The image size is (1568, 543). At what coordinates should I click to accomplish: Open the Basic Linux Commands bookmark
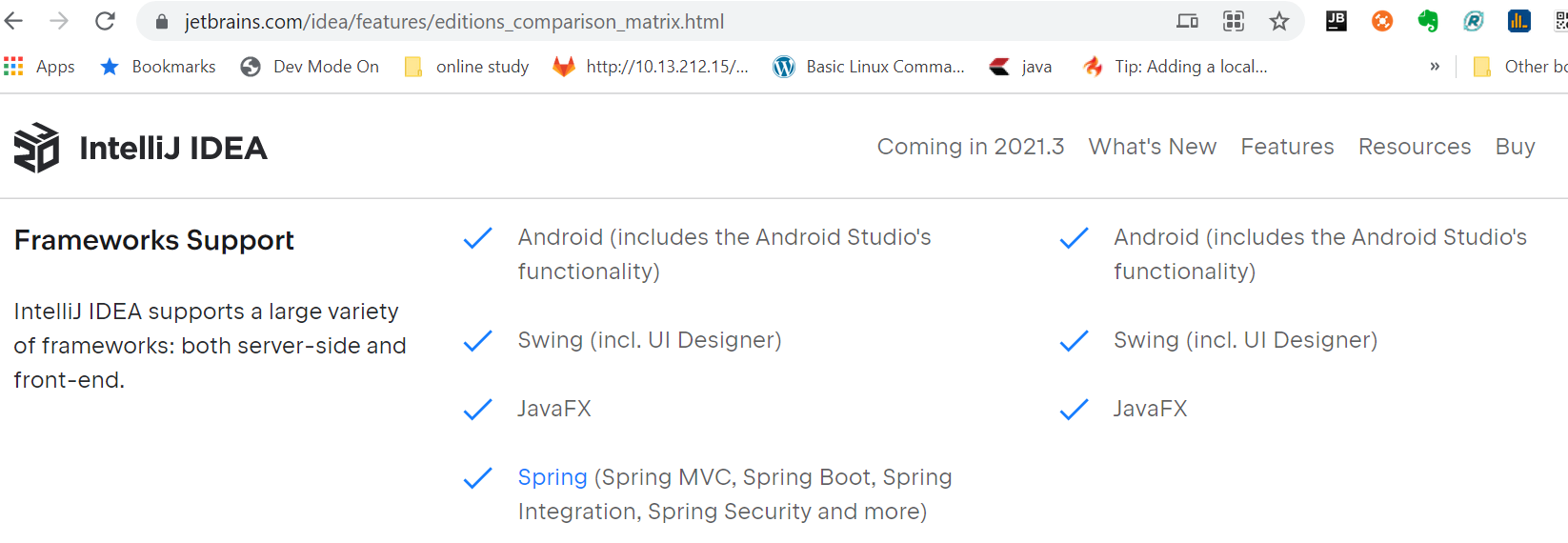tap(869, 67)
